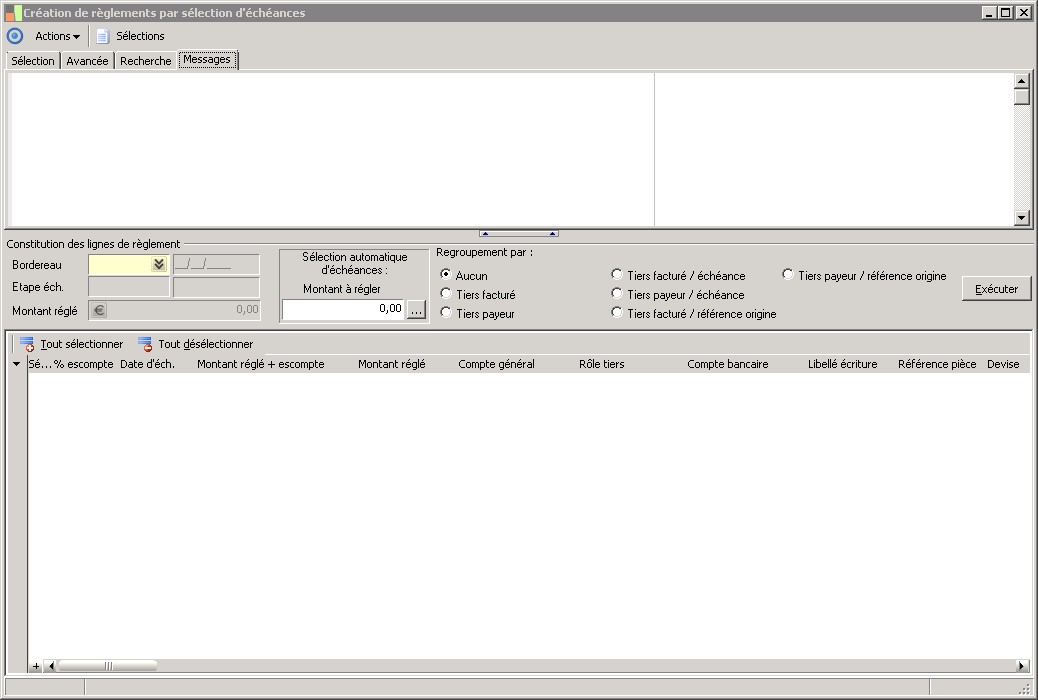Click the Compte bancaire column header

pos(728,364)
